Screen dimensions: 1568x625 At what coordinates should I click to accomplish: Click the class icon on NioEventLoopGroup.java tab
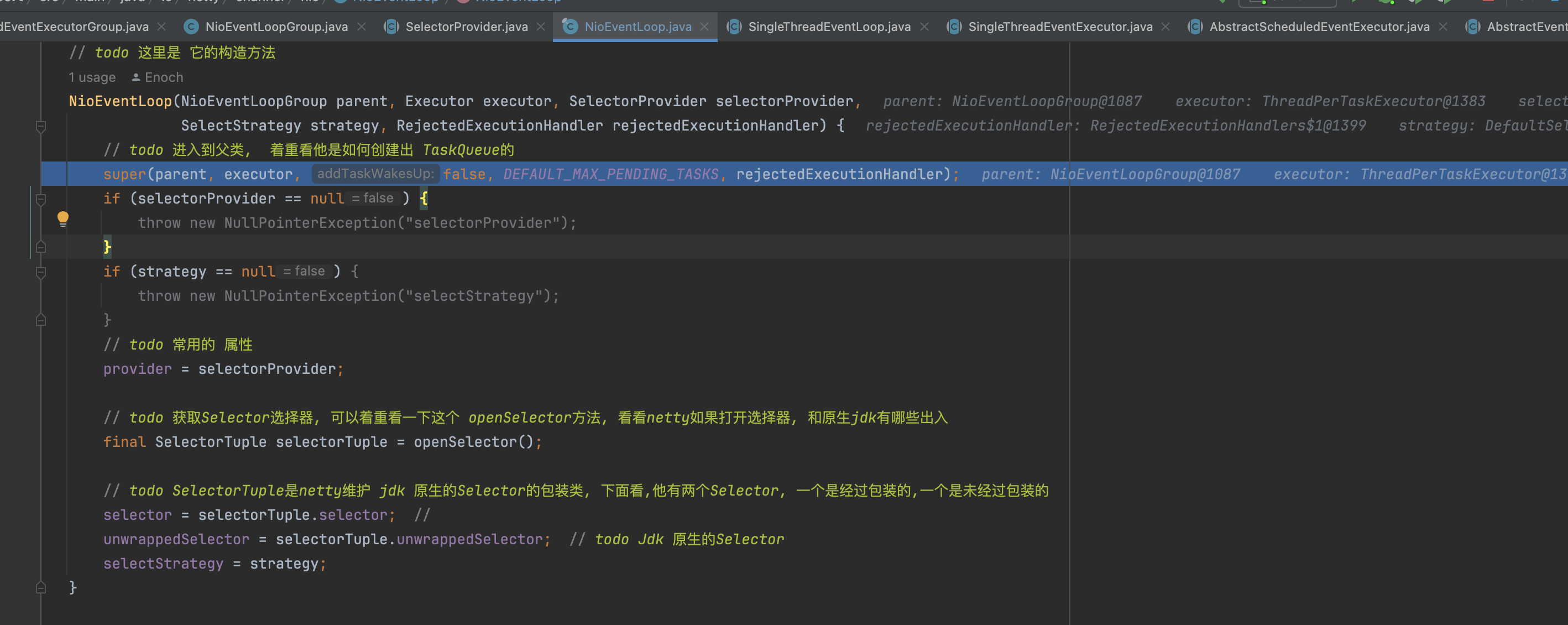pyautogui.click(x=191, y=27)
